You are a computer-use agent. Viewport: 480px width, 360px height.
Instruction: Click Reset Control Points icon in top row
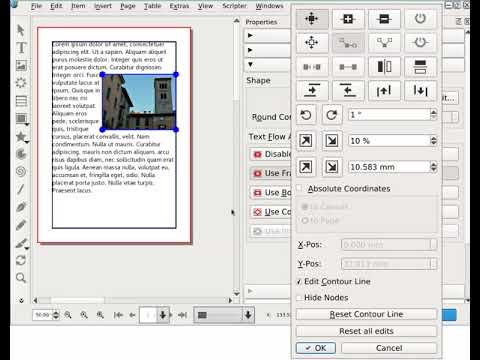[420, 19]
